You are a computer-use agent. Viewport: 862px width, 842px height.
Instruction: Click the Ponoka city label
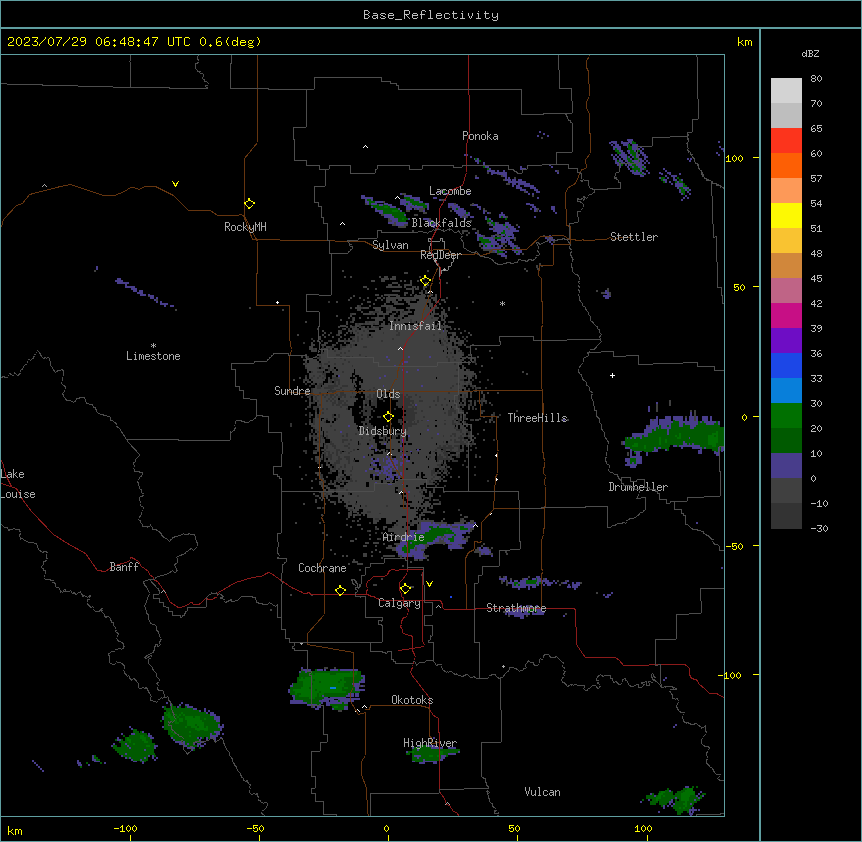tap(480, 136)
